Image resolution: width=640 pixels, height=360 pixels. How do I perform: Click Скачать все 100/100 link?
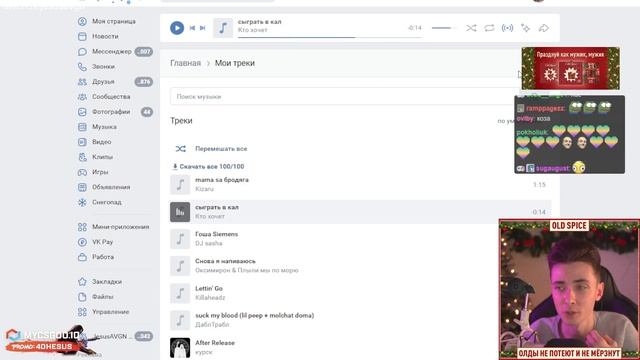pyautogui.click(x=209, y=167)
